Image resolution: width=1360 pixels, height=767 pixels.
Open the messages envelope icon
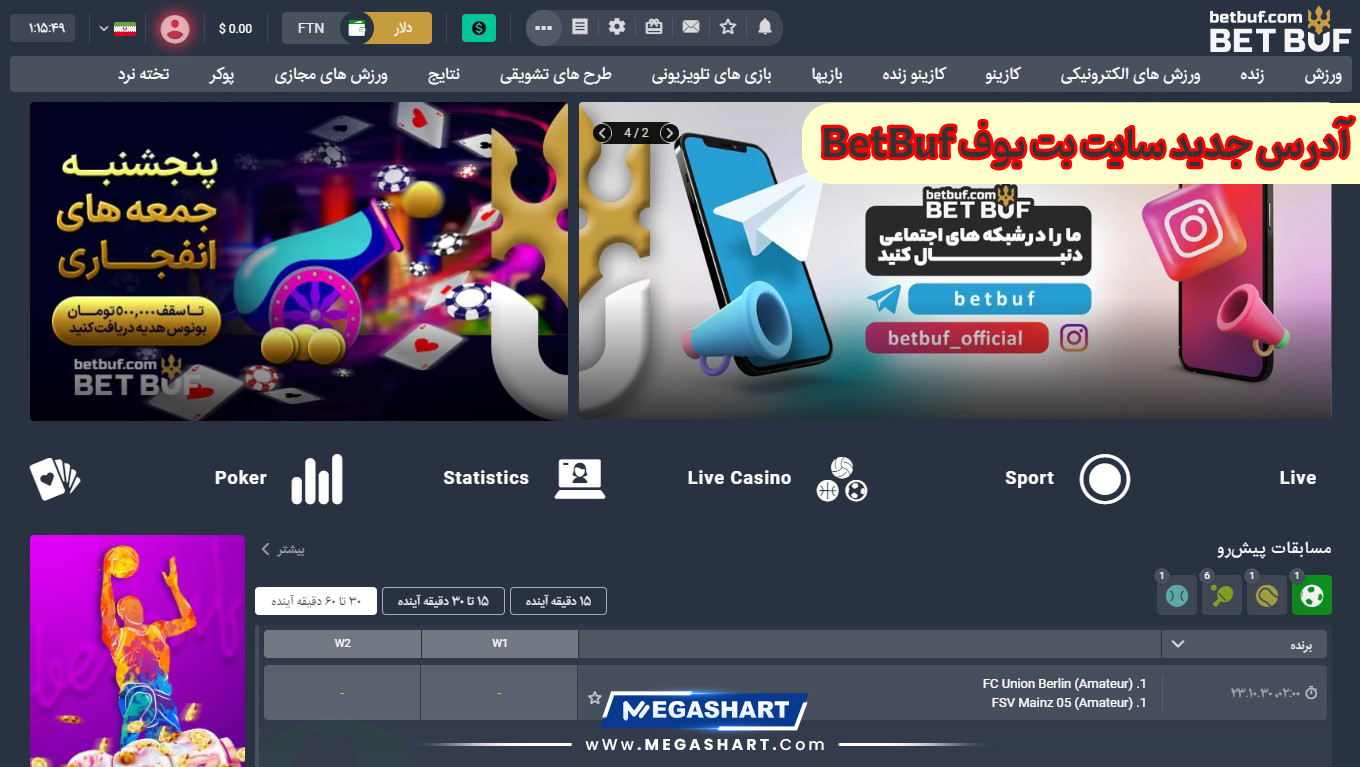(691, 27)
